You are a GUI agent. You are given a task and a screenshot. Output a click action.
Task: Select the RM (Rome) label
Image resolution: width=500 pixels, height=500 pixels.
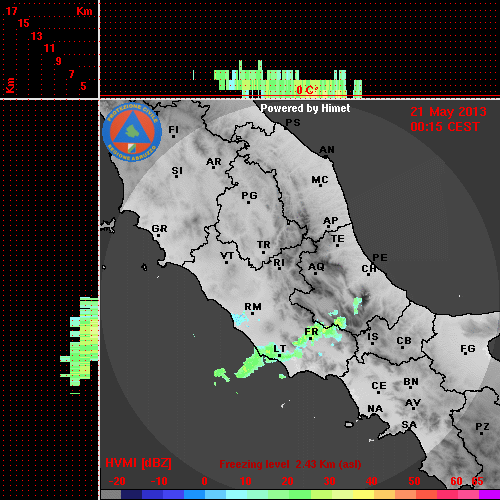coord(253,306)
